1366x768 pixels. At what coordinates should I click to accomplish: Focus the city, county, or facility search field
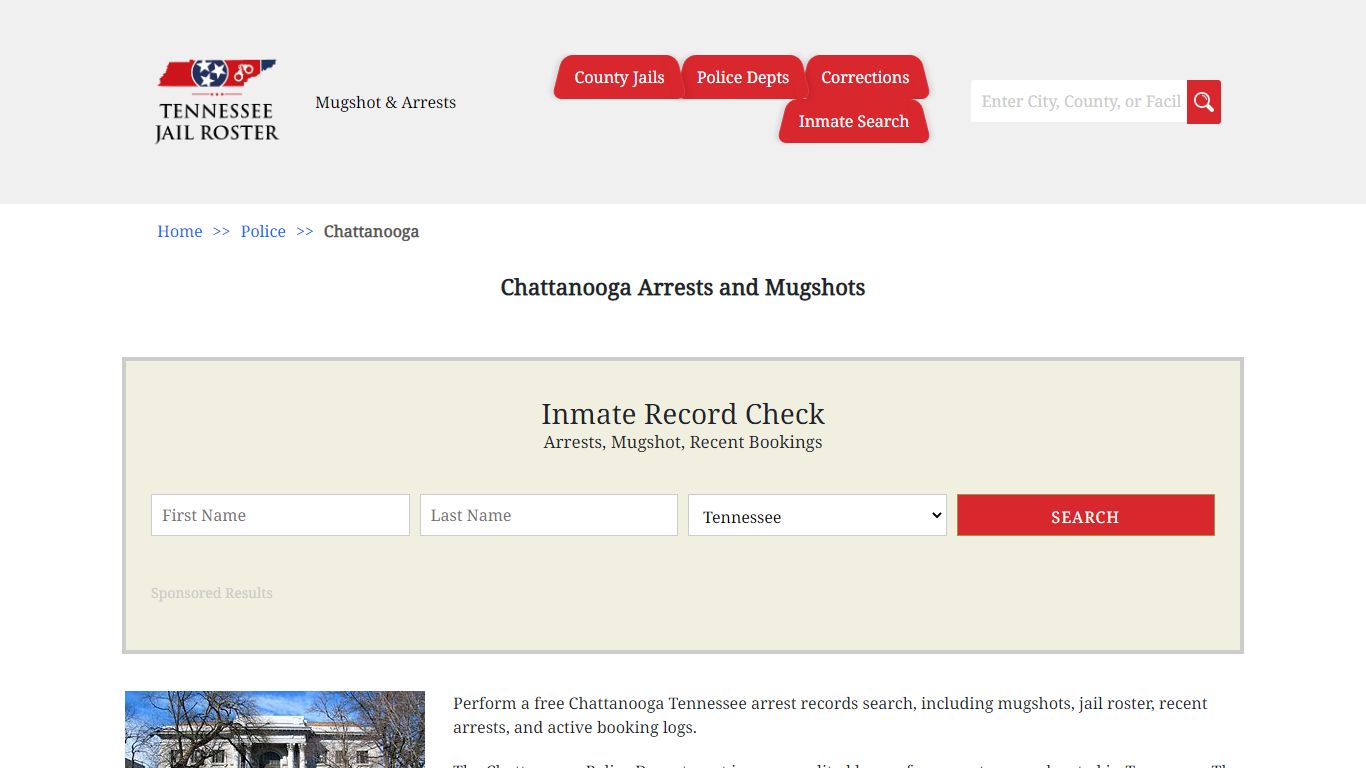click(x=1079, y=102)
